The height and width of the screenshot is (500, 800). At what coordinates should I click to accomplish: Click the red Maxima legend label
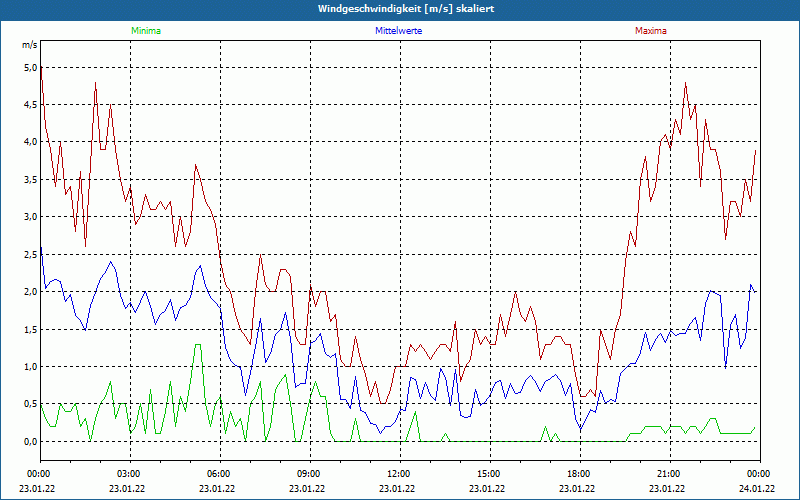(651, 31)
